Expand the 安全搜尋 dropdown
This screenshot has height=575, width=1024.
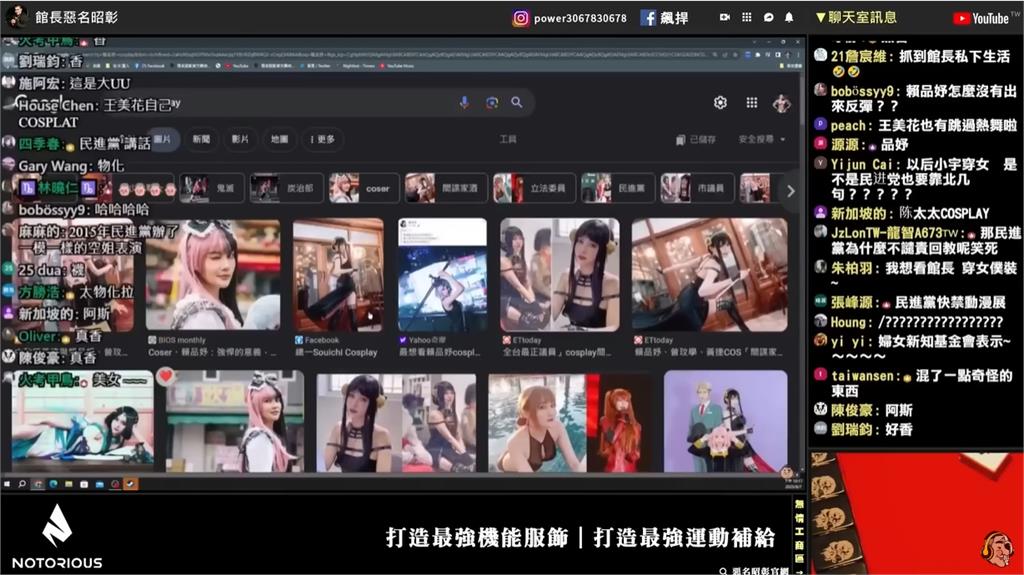coord(762,140)
